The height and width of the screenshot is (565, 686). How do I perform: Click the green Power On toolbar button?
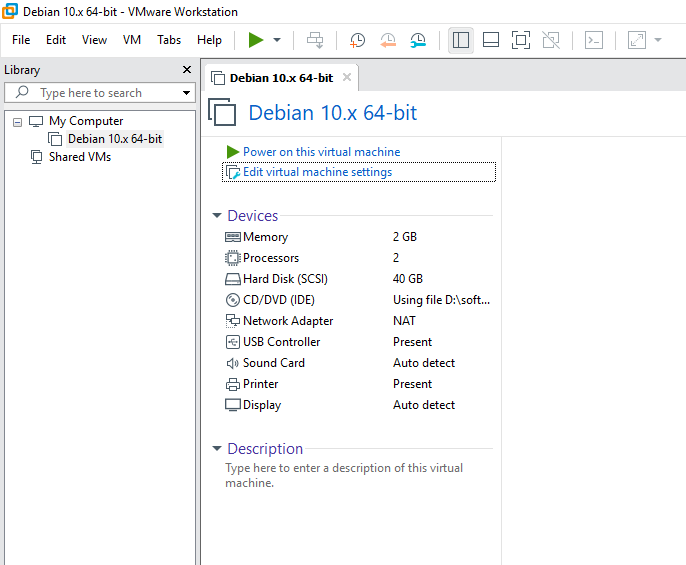tap(256, 40)
